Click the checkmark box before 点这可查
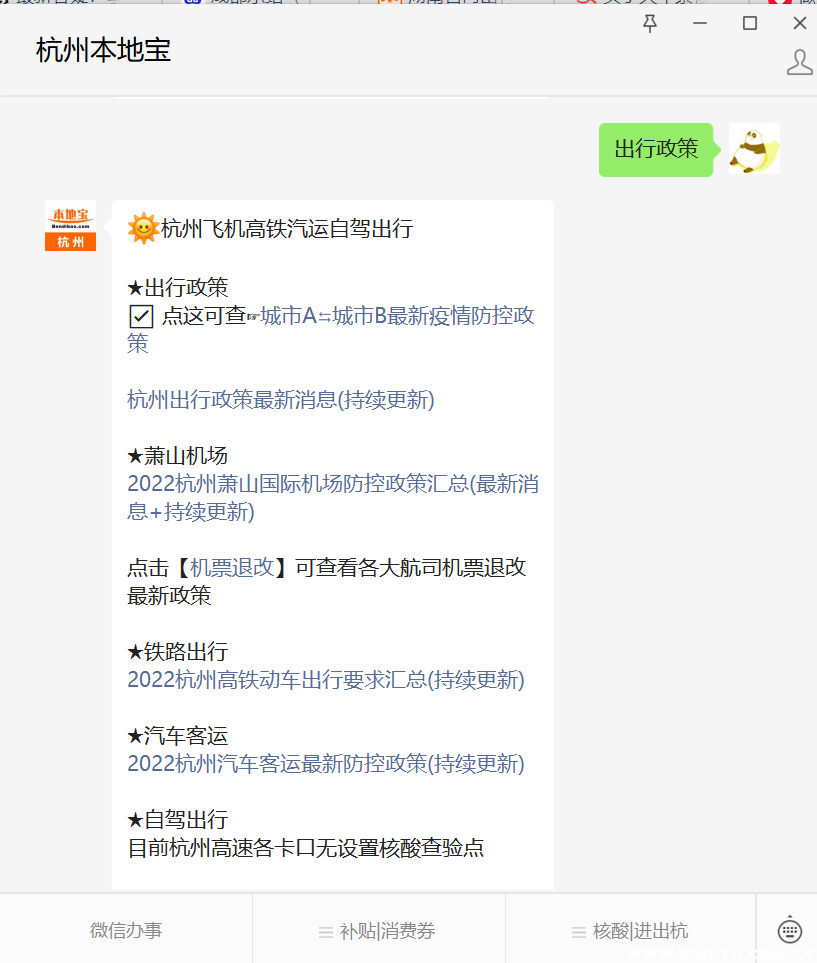This screenshot has width=817, height=963. pyautogui.click(x=141, y=317)
